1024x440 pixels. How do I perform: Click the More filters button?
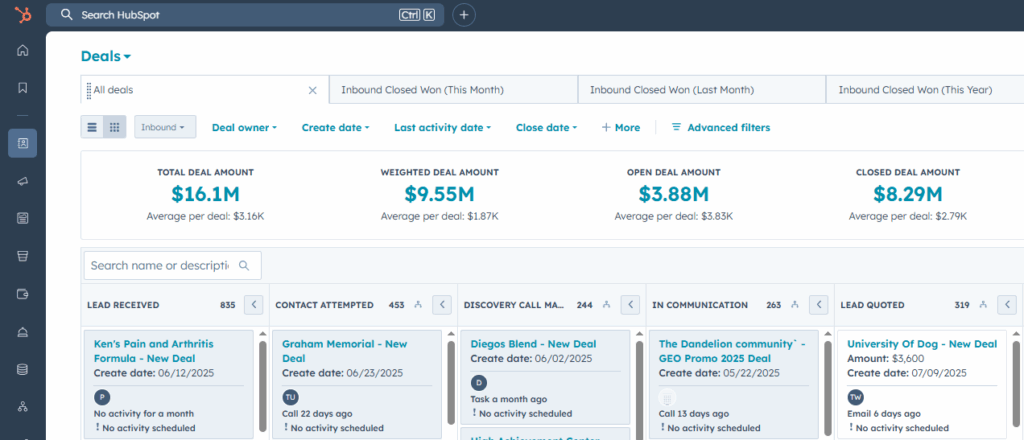pos(620,128)
